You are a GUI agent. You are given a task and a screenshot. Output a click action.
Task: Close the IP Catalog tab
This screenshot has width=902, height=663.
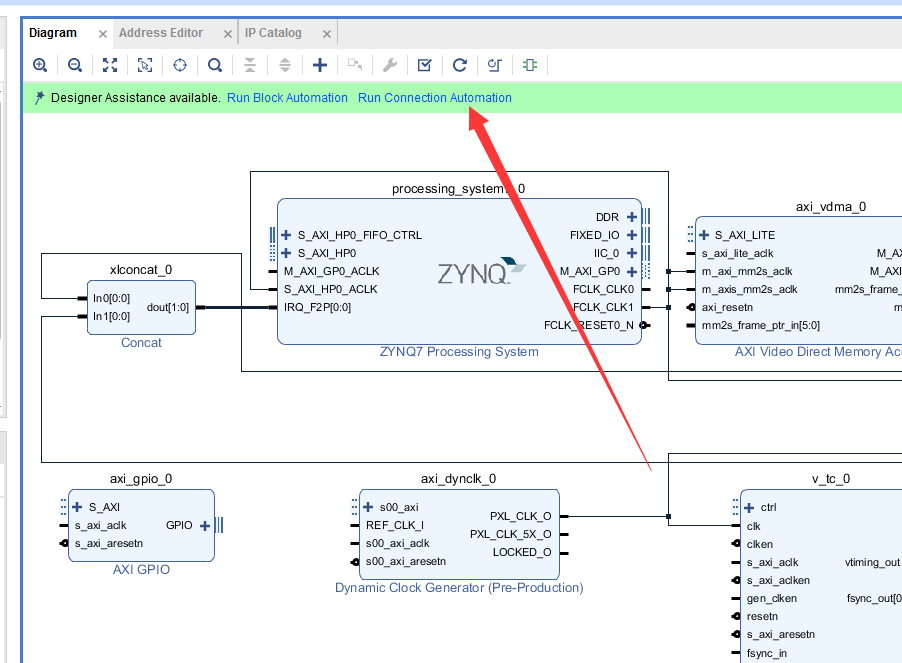pyautogui.click(x=327, y=34)
